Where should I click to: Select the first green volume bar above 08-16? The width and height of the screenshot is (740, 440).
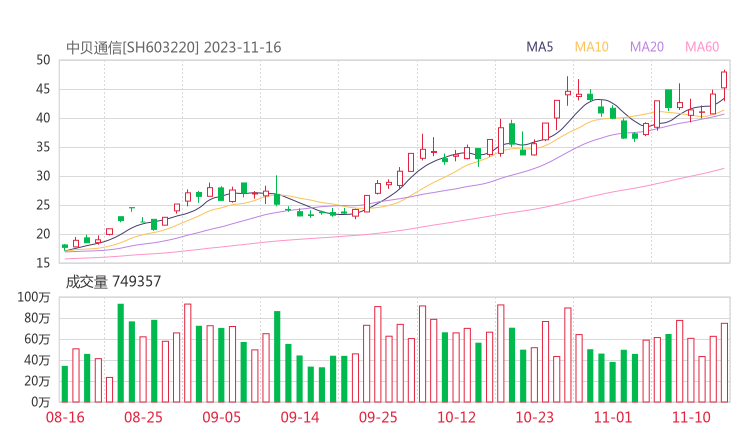pos(65,384)
